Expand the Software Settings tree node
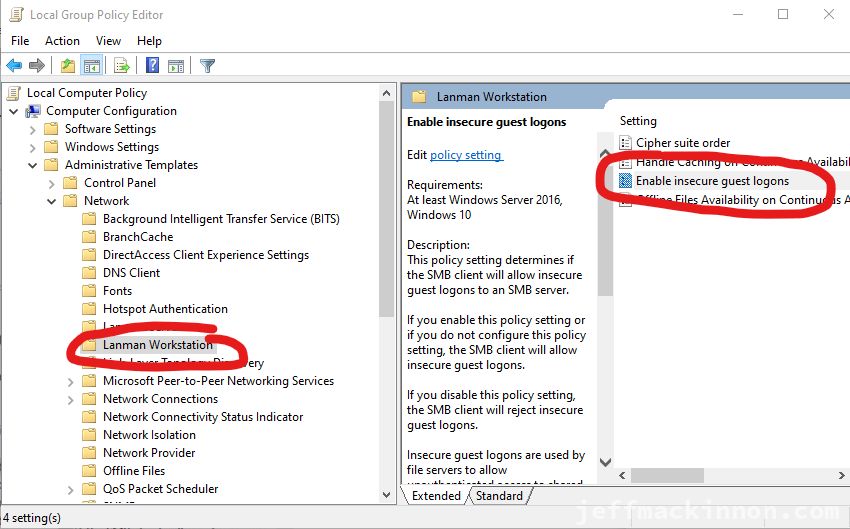The height and width of the screenshot is (529, 850). (33, 129)
